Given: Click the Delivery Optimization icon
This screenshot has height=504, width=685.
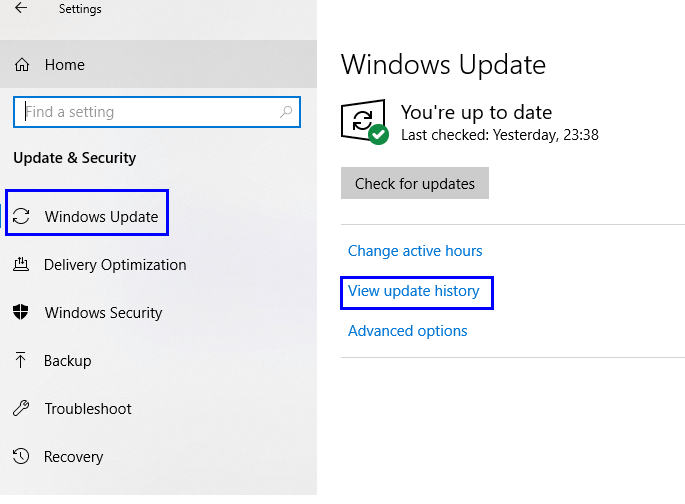Looking at the screenshot, I should (x=21, y=264).
